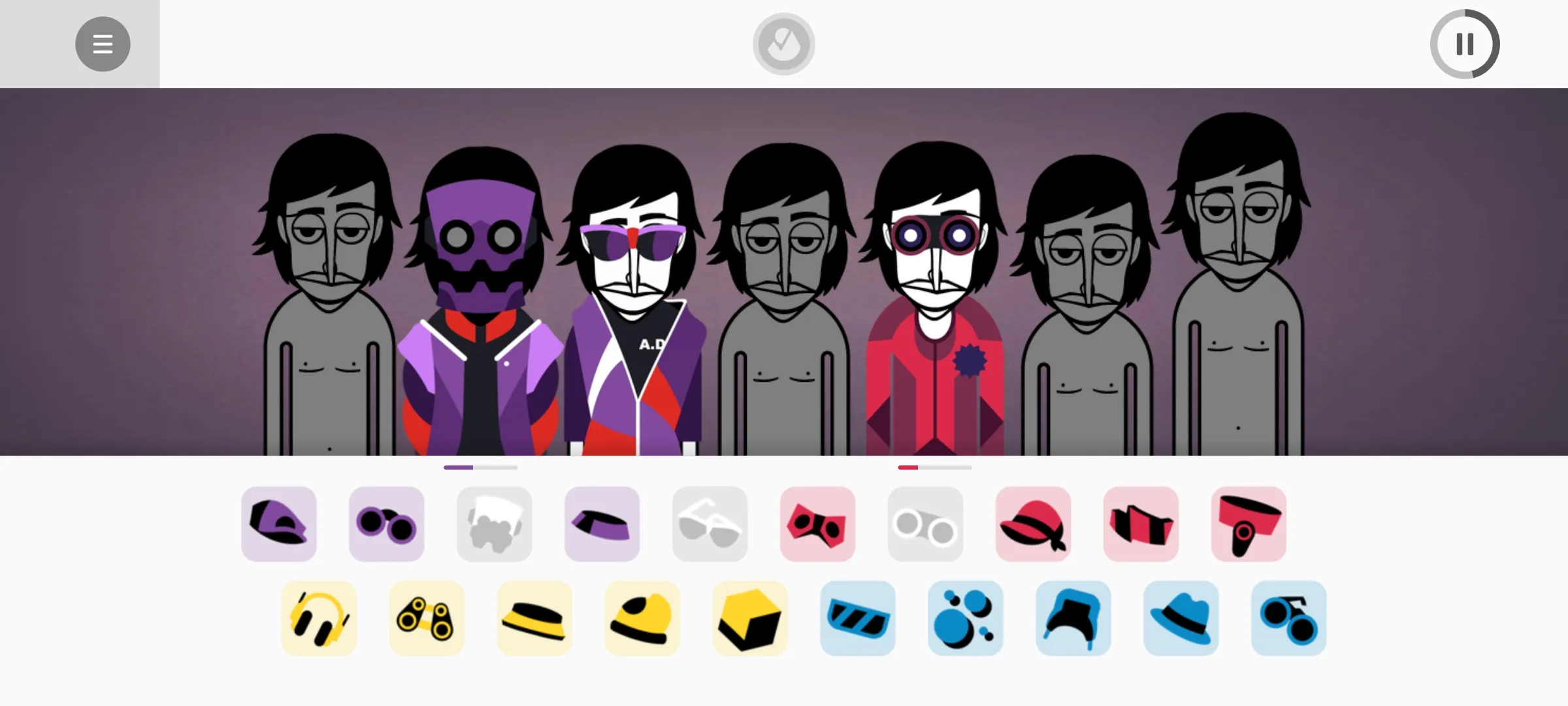Pick the blue fedora hat icon
This screenshot has width=1568, height=706.
coord(1181,618)
